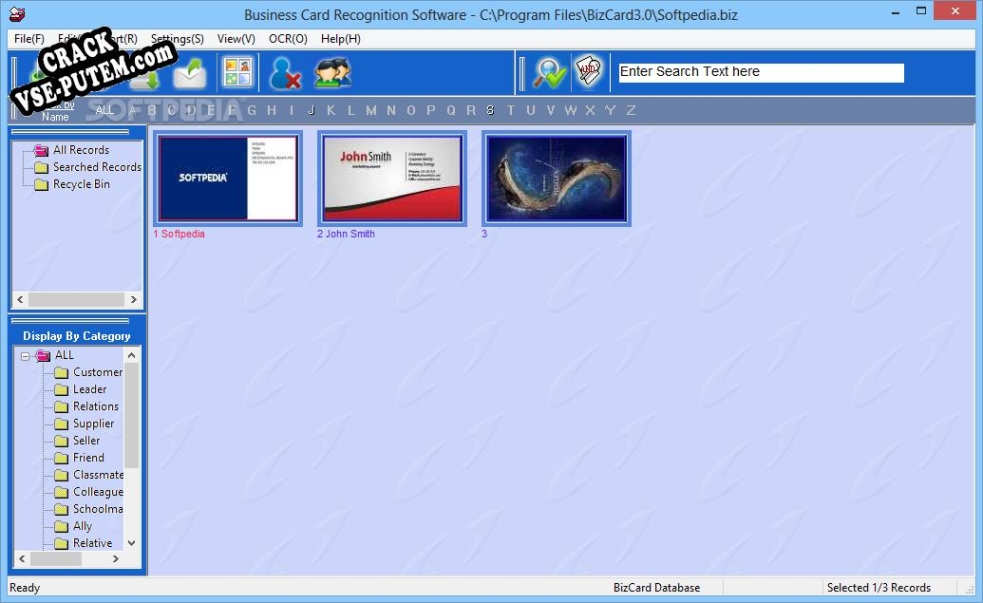The width and height of the screenshot is (983, 603).
Task: Select the John Smith business card thumbnail
Action: [x=391, y=178]
